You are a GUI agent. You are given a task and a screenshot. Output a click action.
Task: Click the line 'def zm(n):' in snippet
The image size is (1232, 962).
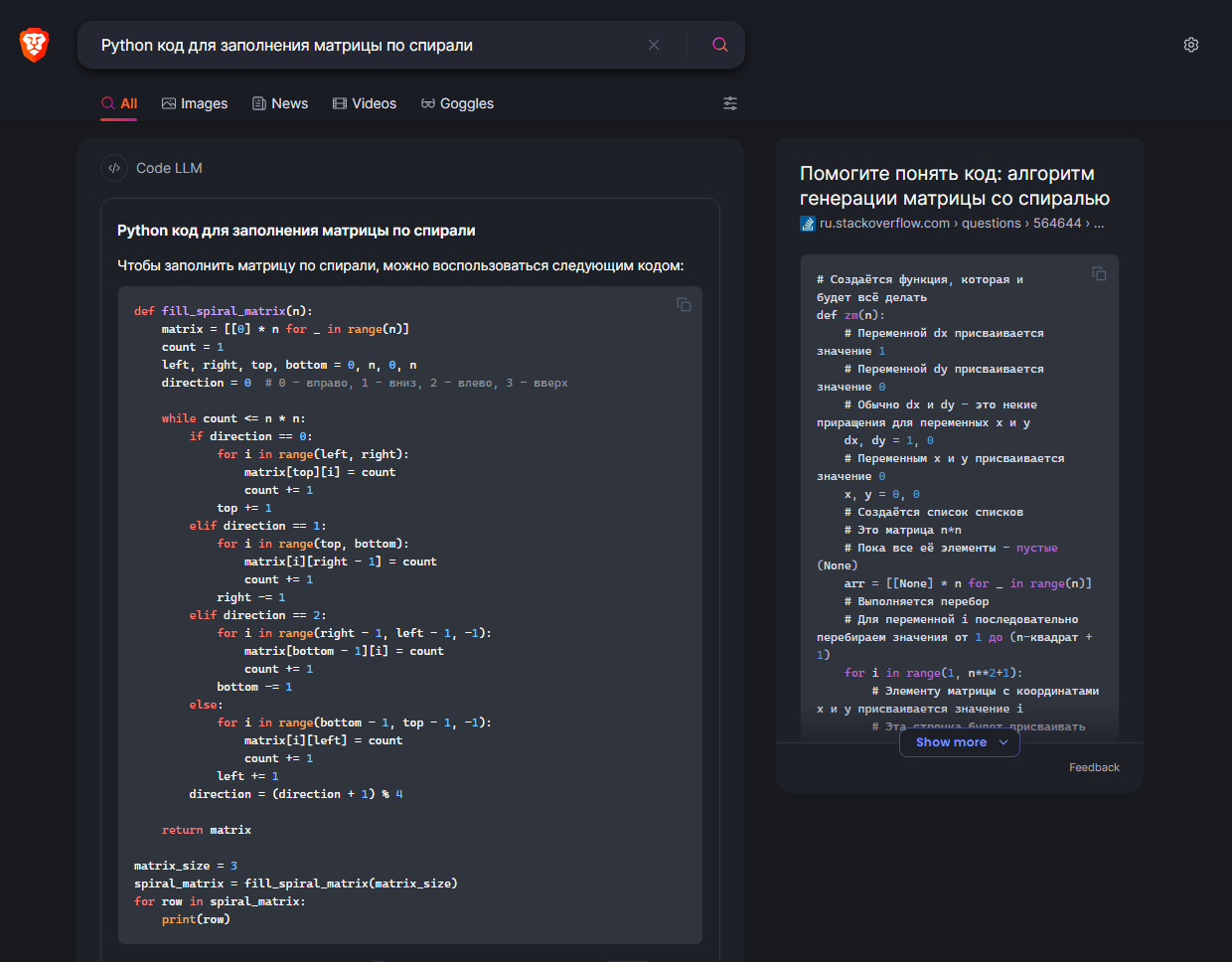point(850,315)
